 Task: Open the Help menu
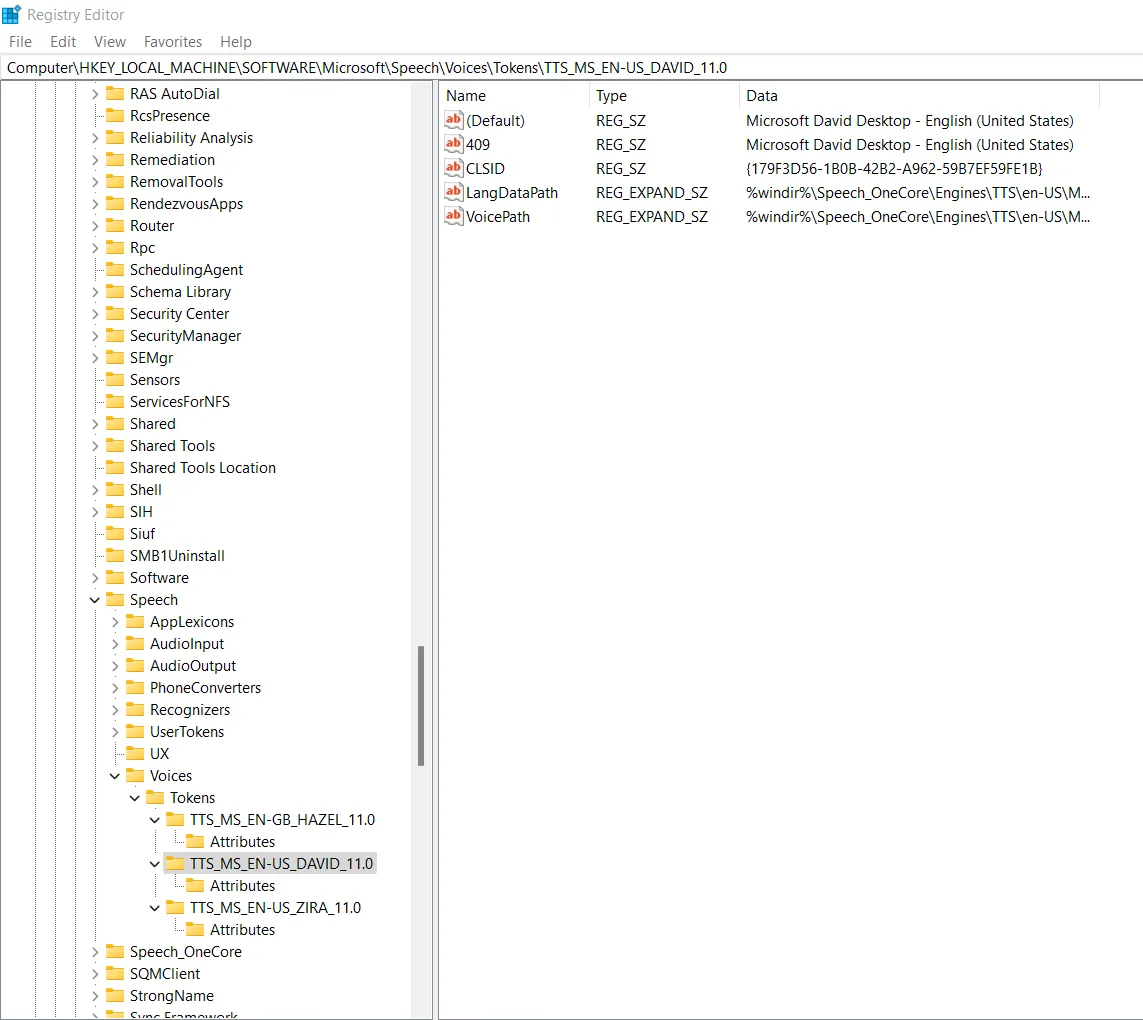[x=235, y=42]
